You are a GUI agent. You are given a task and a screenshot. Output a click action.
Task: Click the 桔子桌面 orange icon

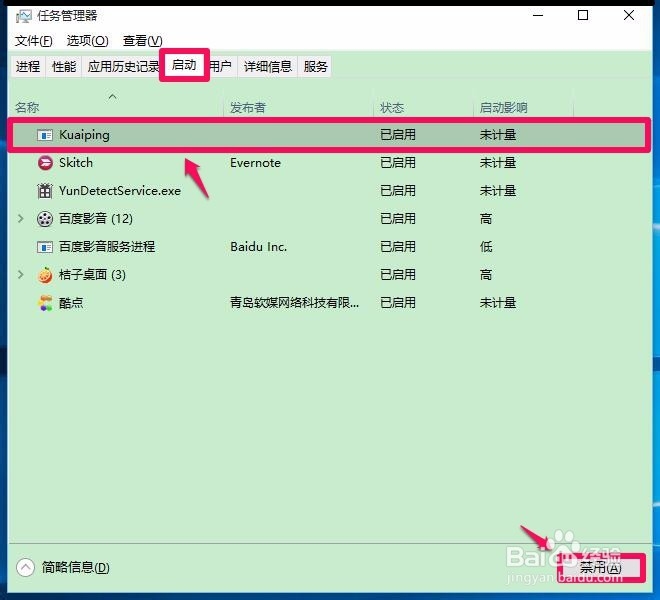(45, 275)
